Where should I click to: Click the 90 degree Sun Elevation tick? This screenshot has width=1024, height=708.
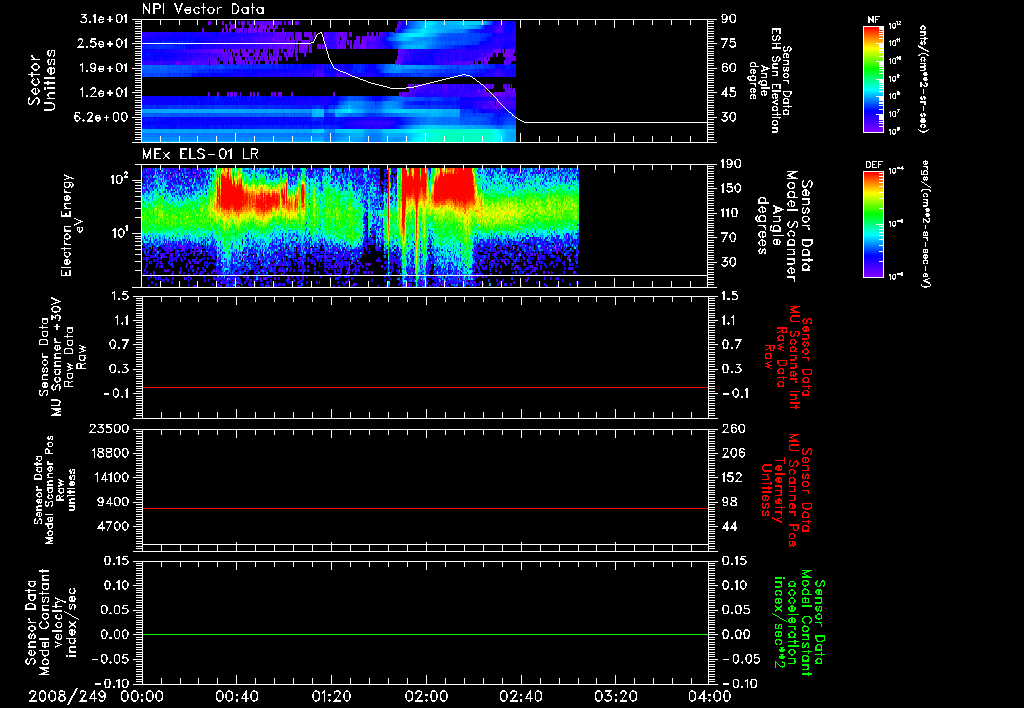(729, 19)
